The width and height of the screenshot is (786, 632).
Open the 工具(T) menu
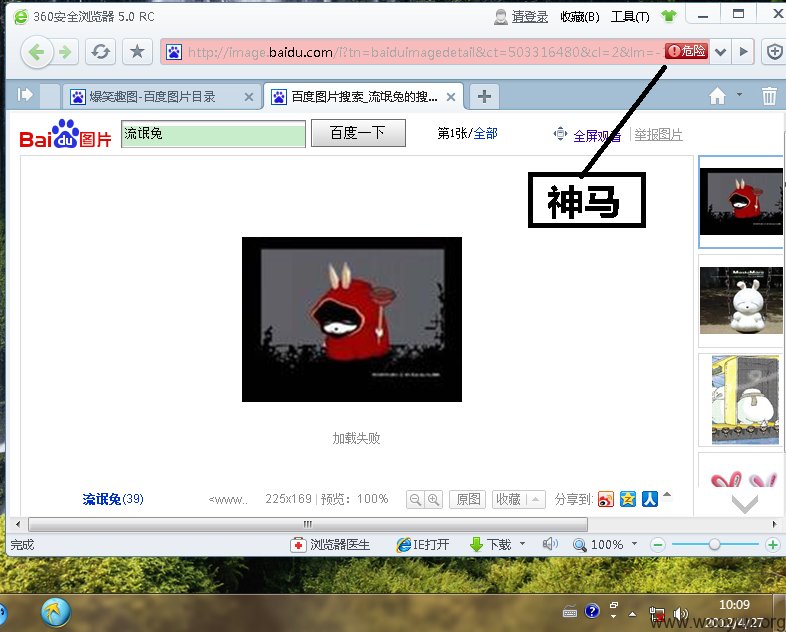630,17
